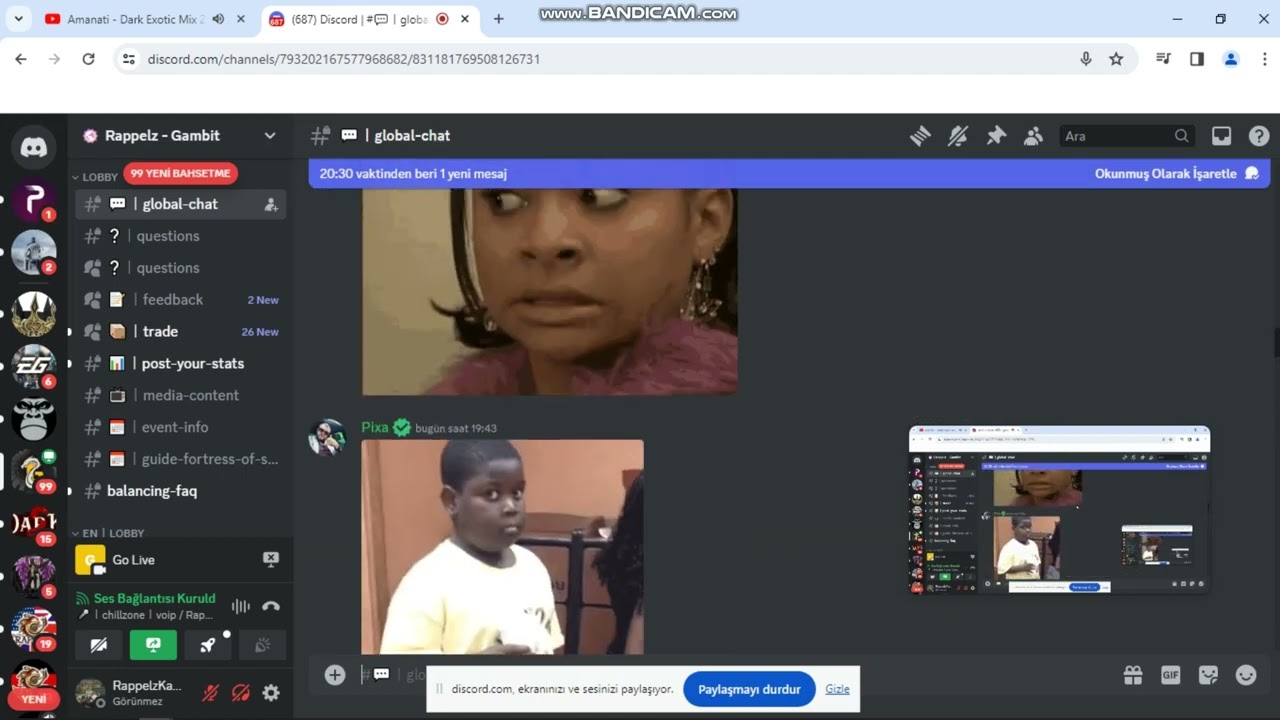The width and height of the screenshot is (1280, 720).
Task: Click the Gizle link
Action: click(837, 689)
